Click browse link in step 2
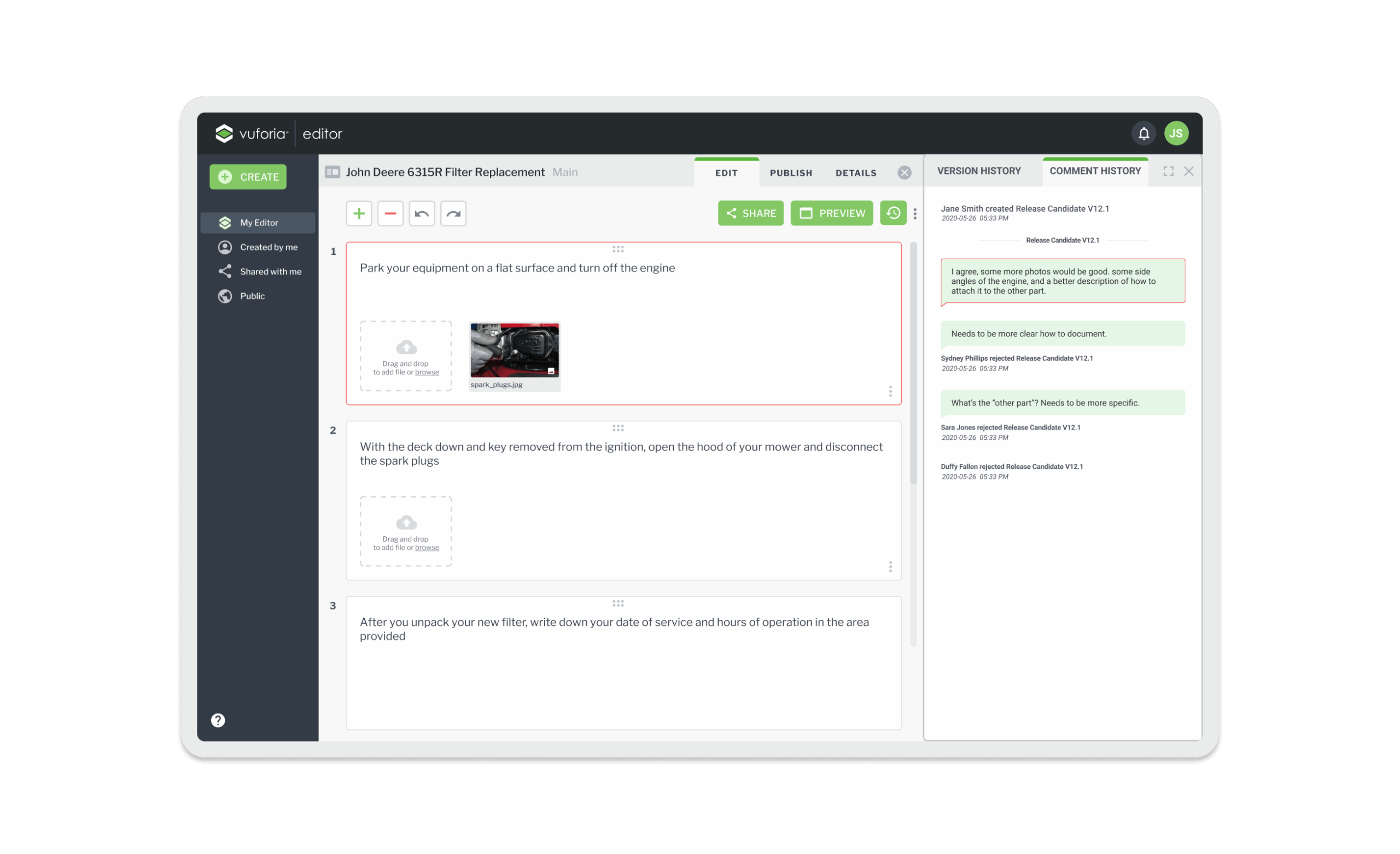 (x=427, y=548)
